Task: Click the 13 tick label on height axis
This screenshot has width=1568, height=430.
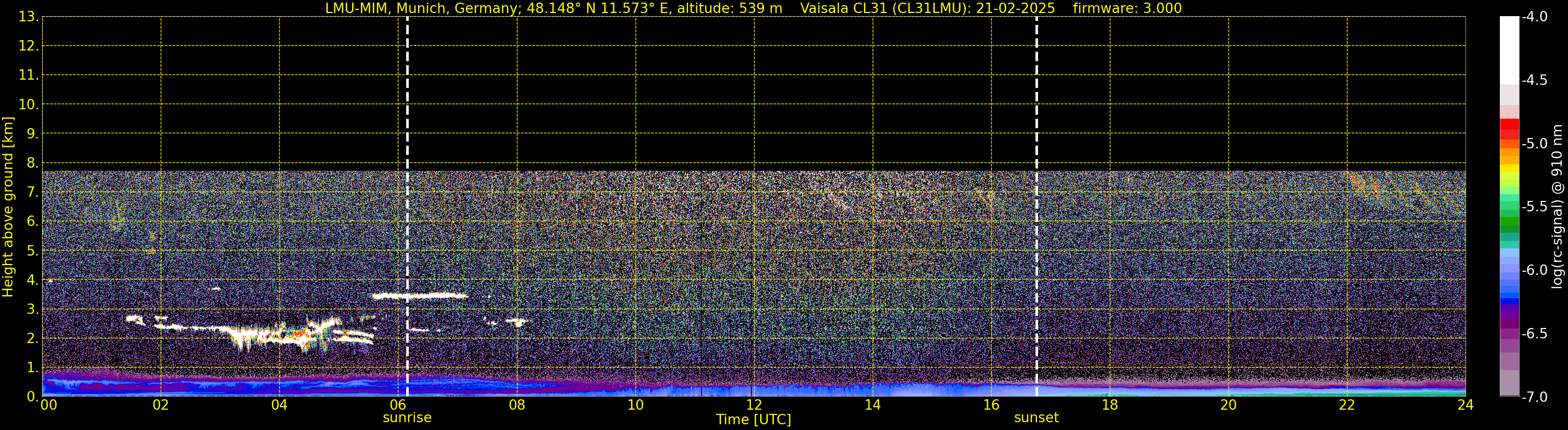Action: [x=27, y=17]
